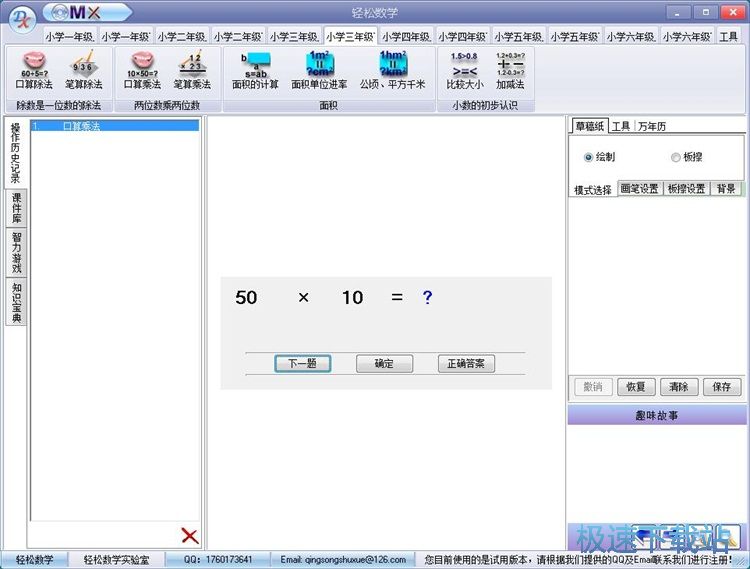Image resolution: width=750 pixels, height=569 pixels.
Task: Delete history entry with the red X icon
Action: pyautogui.click(x=190, y=536)
